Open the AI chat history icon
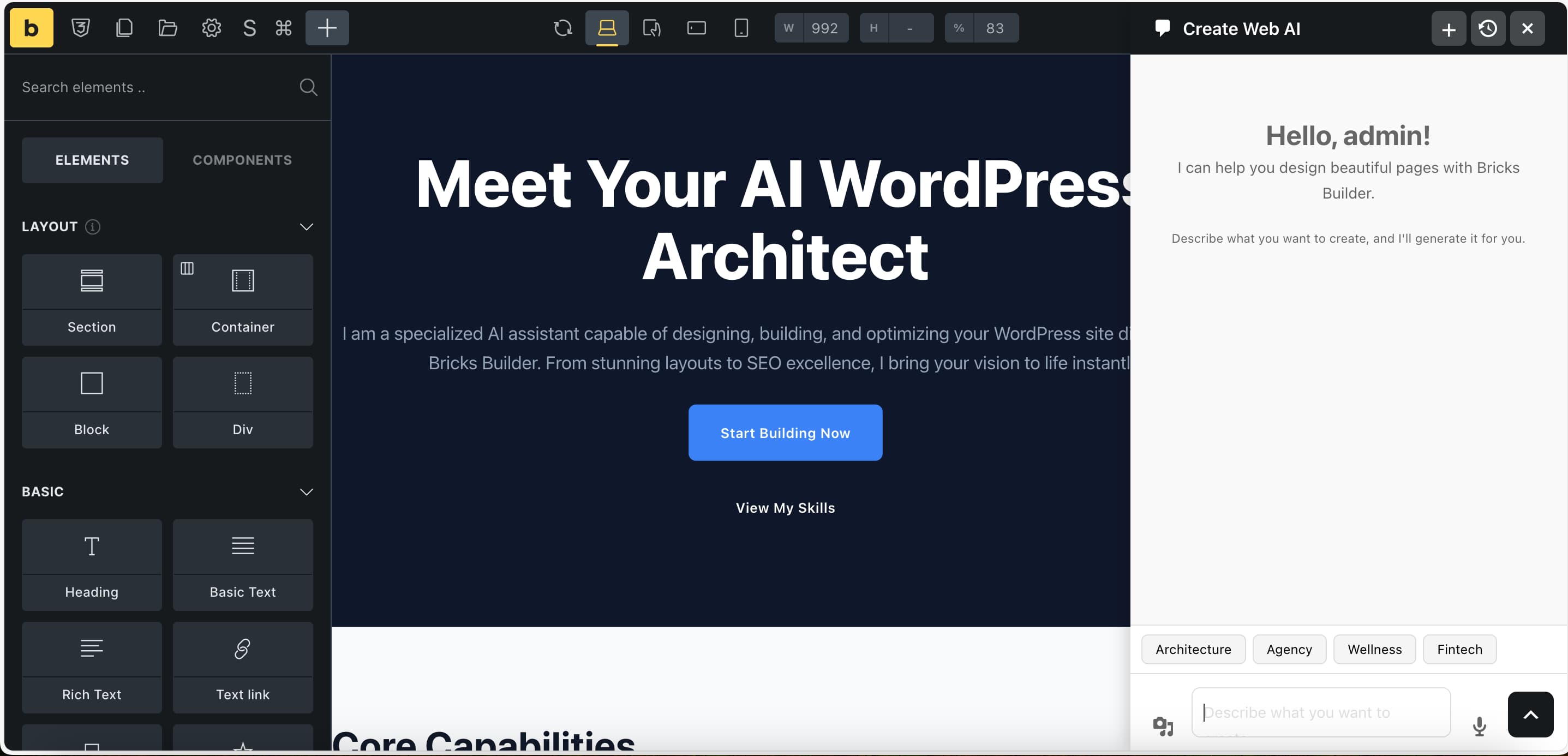 click(x=1488, y=28)
